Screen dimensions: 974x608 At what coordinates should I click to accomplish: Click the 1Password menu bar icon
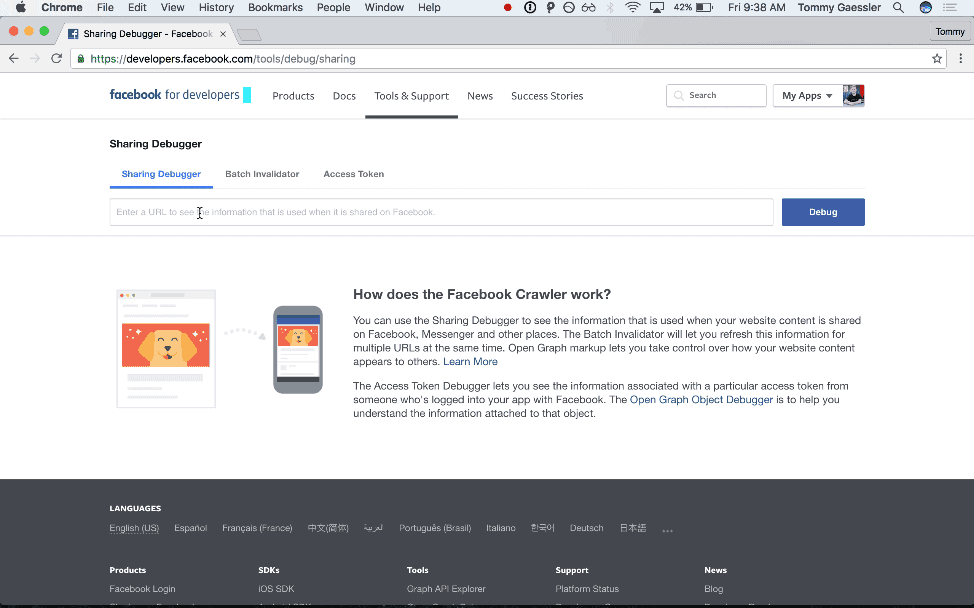tap(530, 7)
